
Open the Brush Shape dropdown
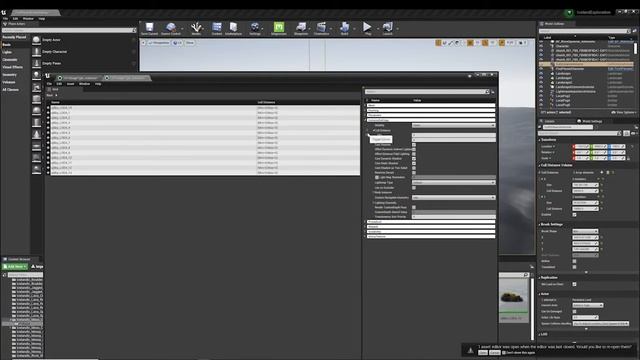pos(585,231)
